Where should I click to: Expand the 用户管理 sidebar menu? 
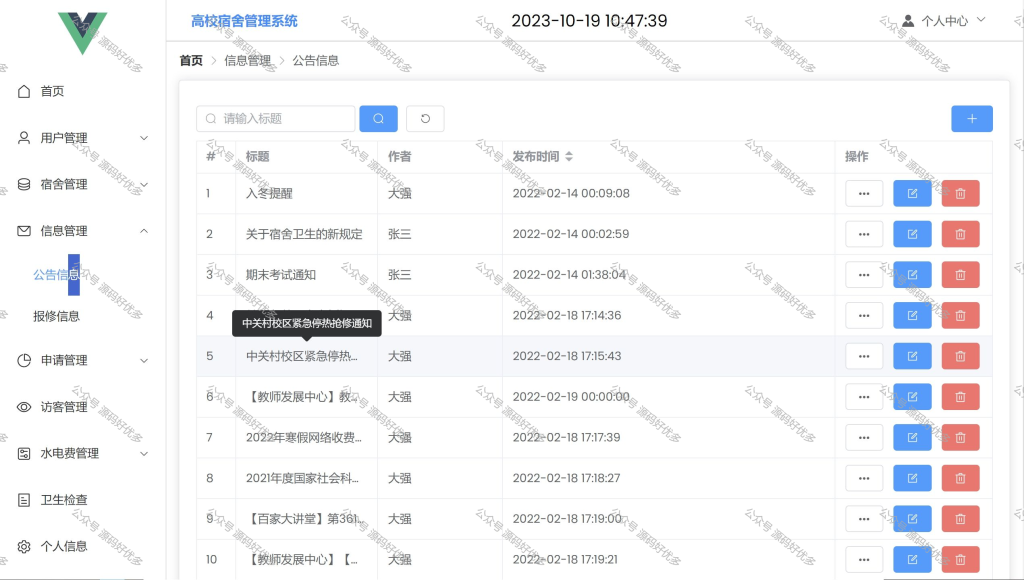pyautogui.click(x=82, y=138)
